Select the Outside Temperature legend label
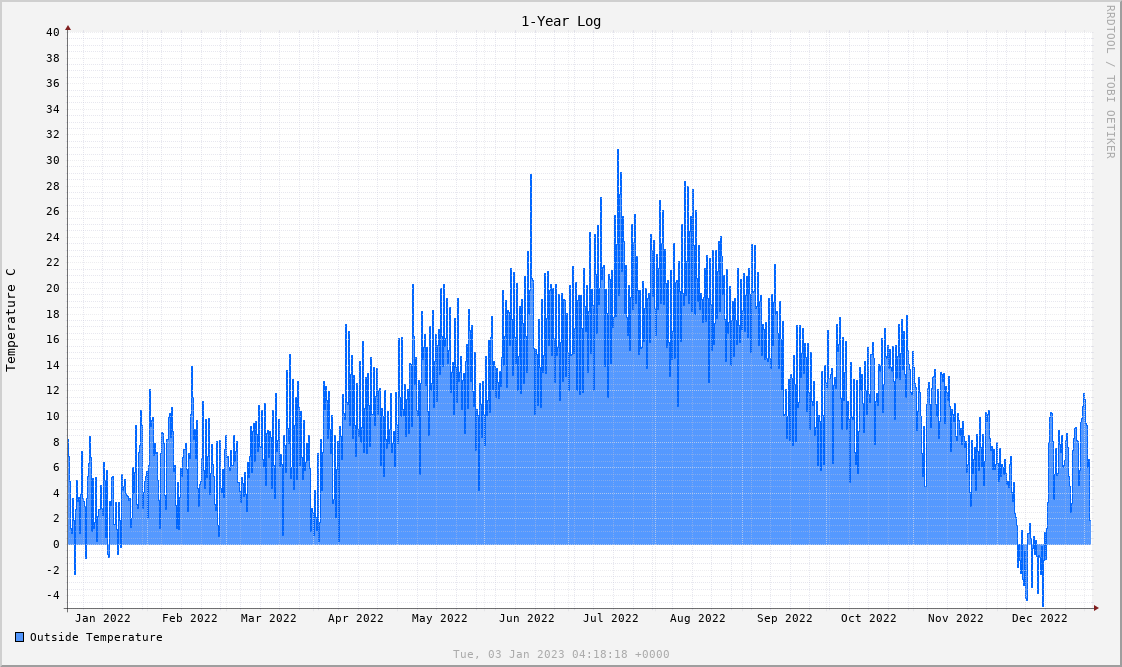 point(95,637)
